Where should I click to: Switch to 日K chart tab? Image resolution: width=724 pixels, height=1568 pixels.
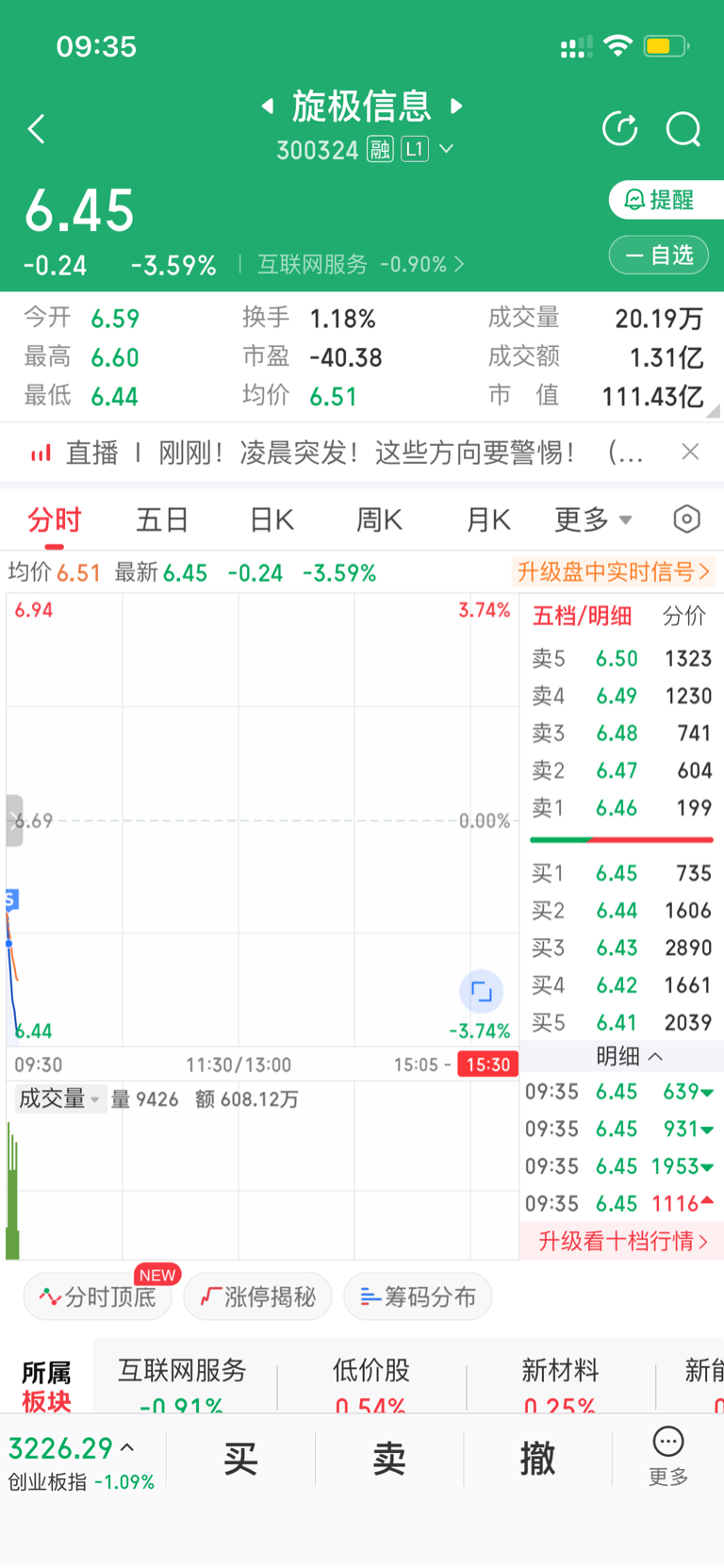tap(271, 520)
